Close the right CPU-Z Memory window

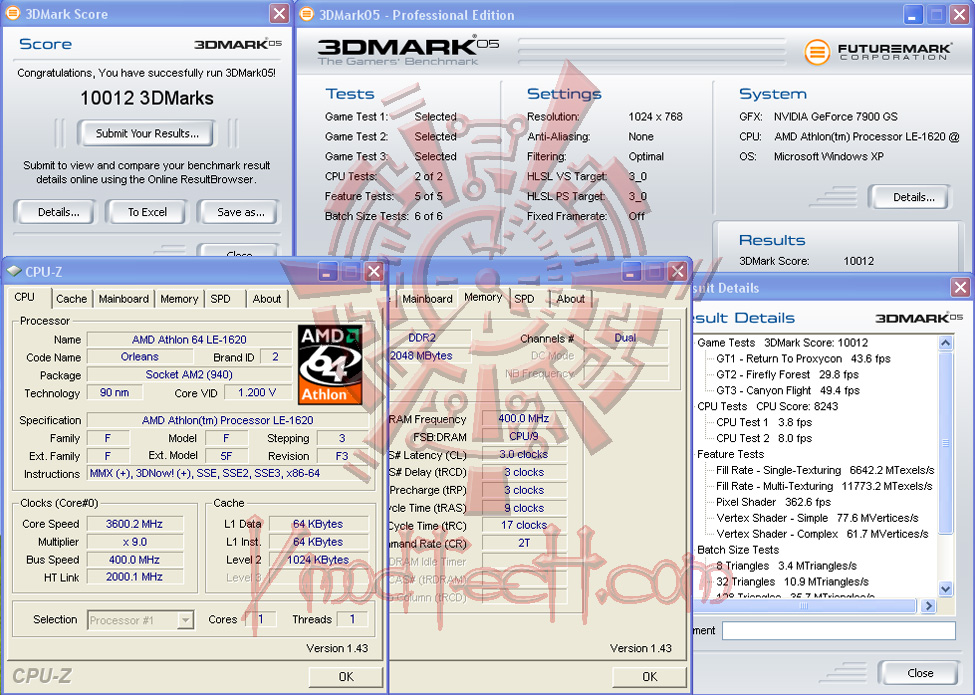click(678, 272)
